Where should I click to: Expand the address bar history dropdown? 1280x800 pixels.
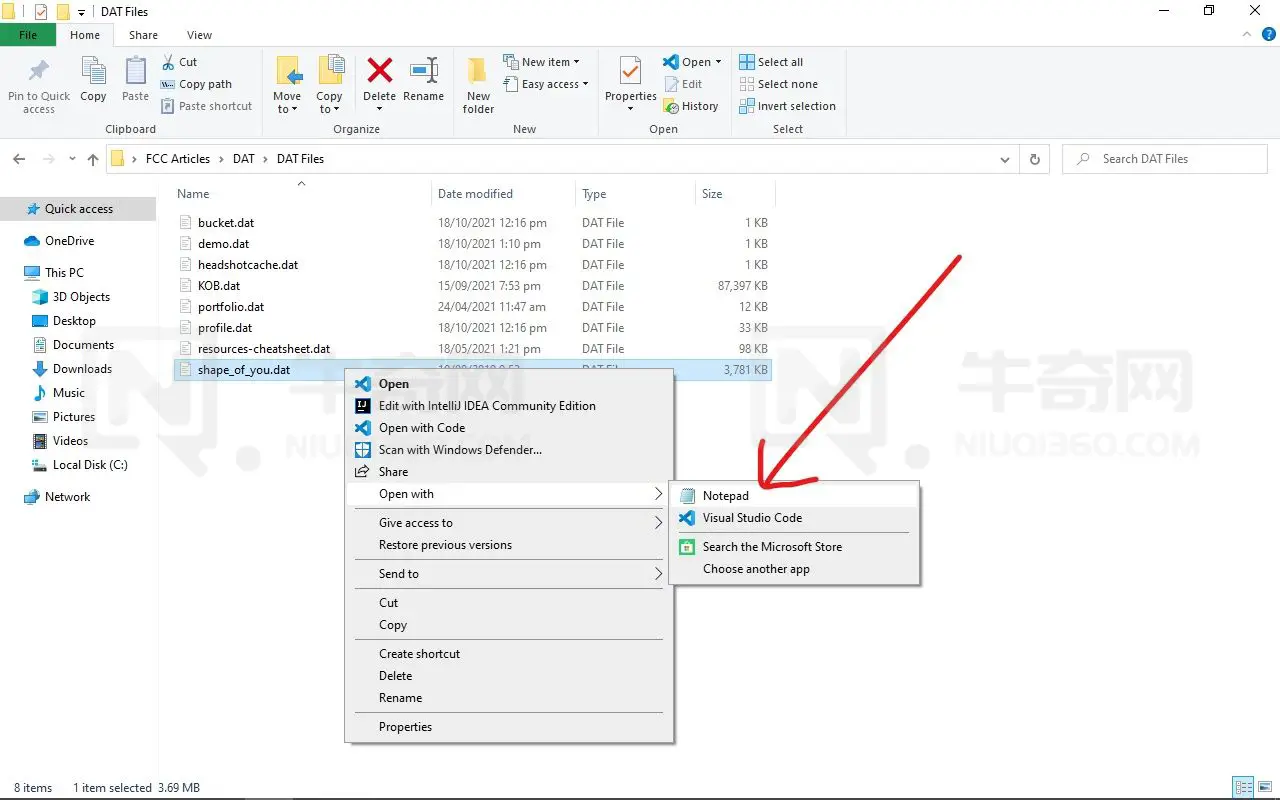coord(1005,159)
